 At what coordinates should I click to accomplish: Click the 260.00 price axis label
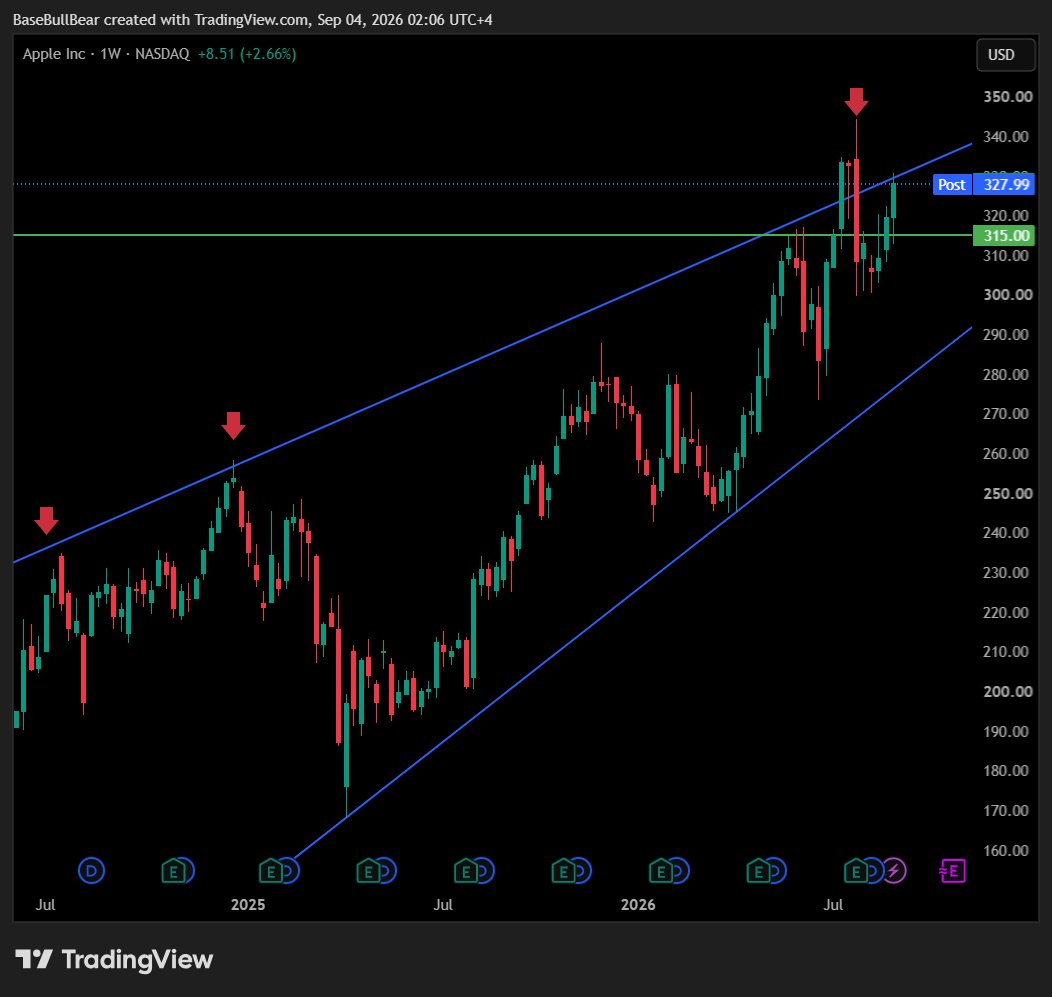(x=1006, y=454)
